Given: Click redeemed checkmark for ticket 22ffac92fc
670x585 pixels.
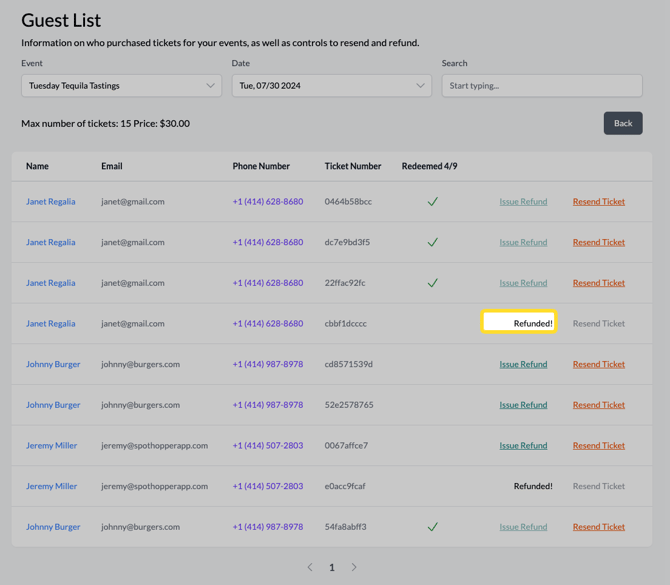Looking at the screenshot, I should (432, 283).
